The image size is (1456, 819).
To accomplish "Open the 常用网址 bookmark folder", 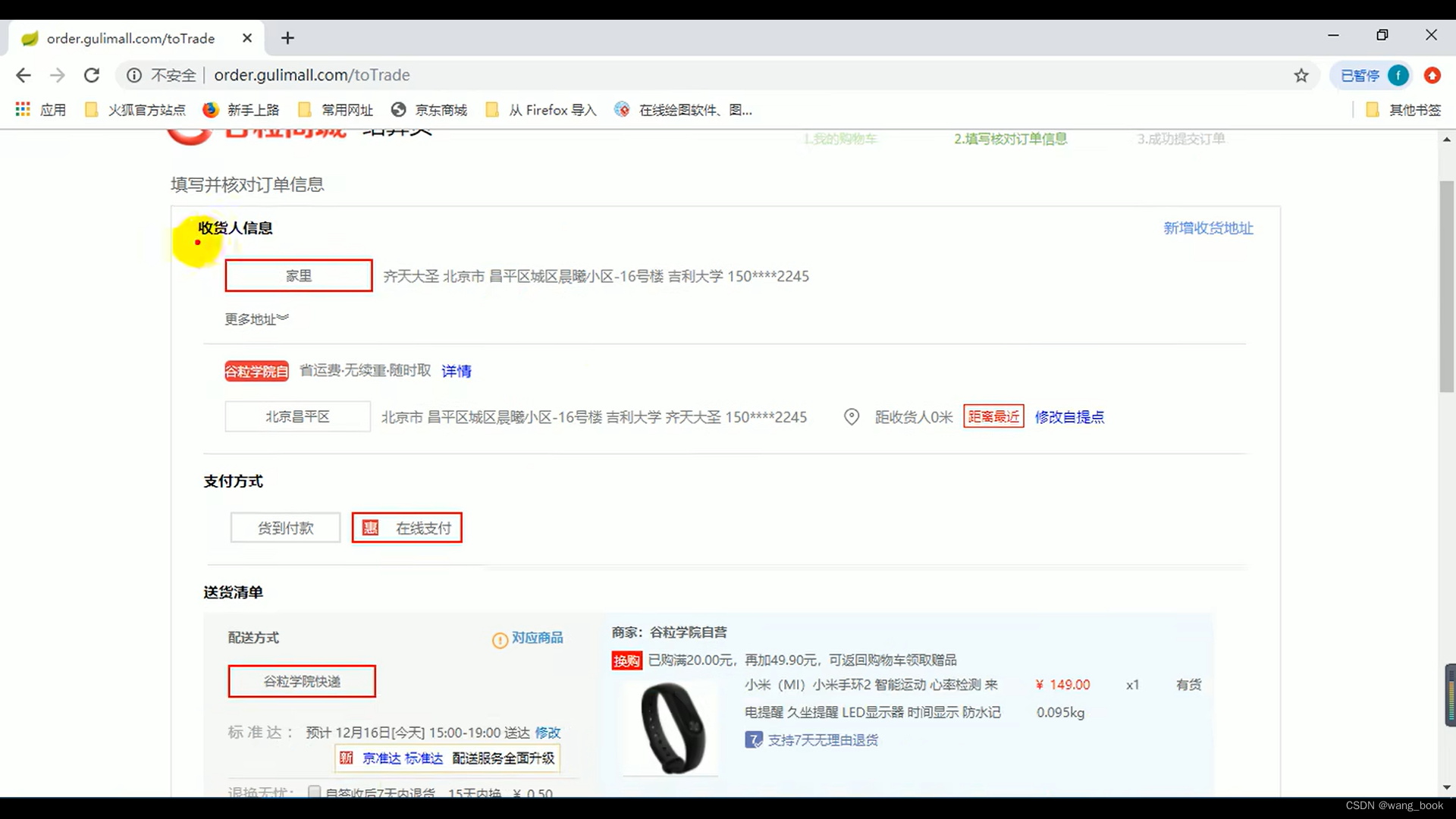I will coord(335,110).
